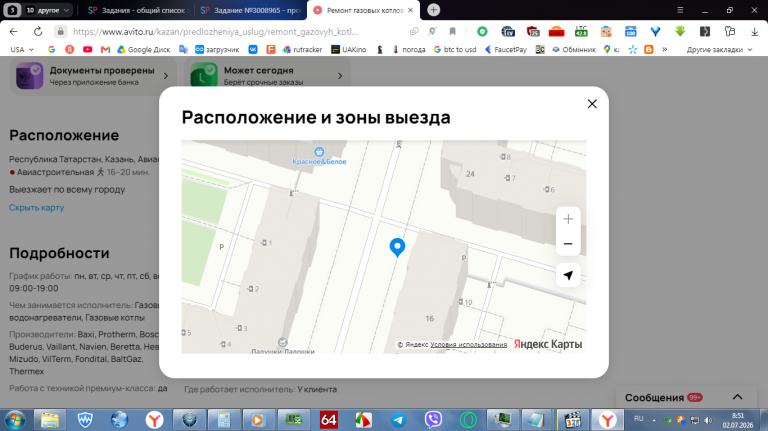Image resolution: width=768 pixels, height=431 pixels.
Task: Open the rutracker bookmark
Action: (x=303, y=49)
